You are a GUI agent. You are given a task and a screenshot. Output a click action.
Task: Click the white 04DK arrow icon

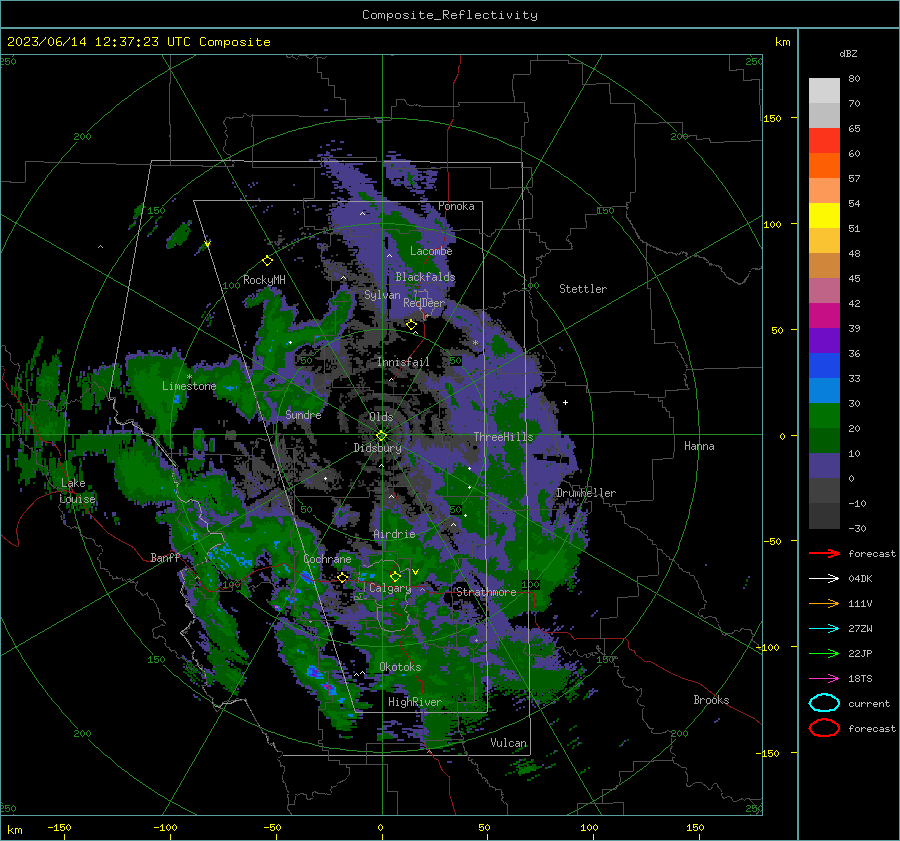[824, 578]
